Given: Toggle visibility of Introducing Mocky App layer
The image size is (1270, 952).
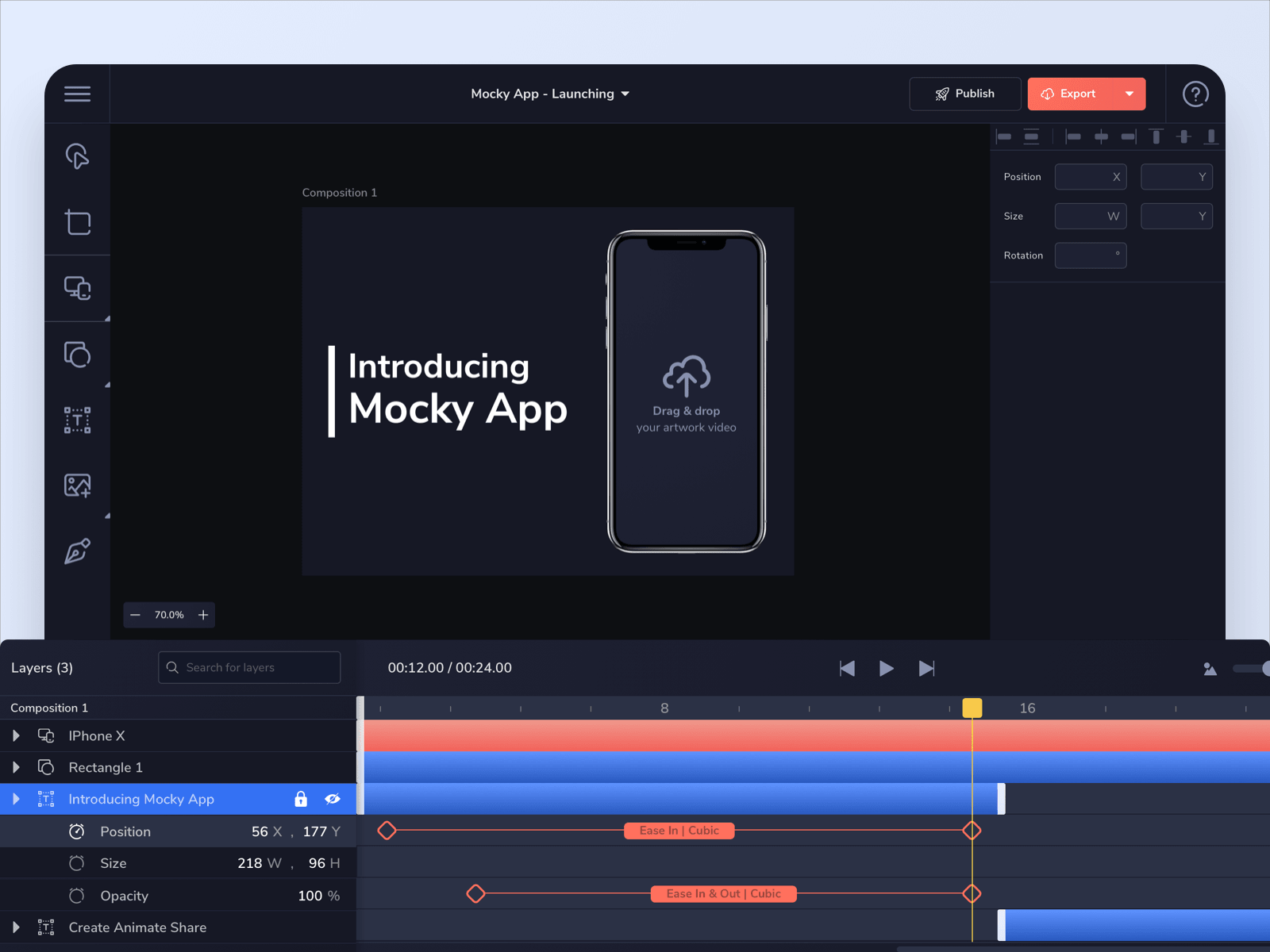Looking at the screenshot, I should point(333,799).
